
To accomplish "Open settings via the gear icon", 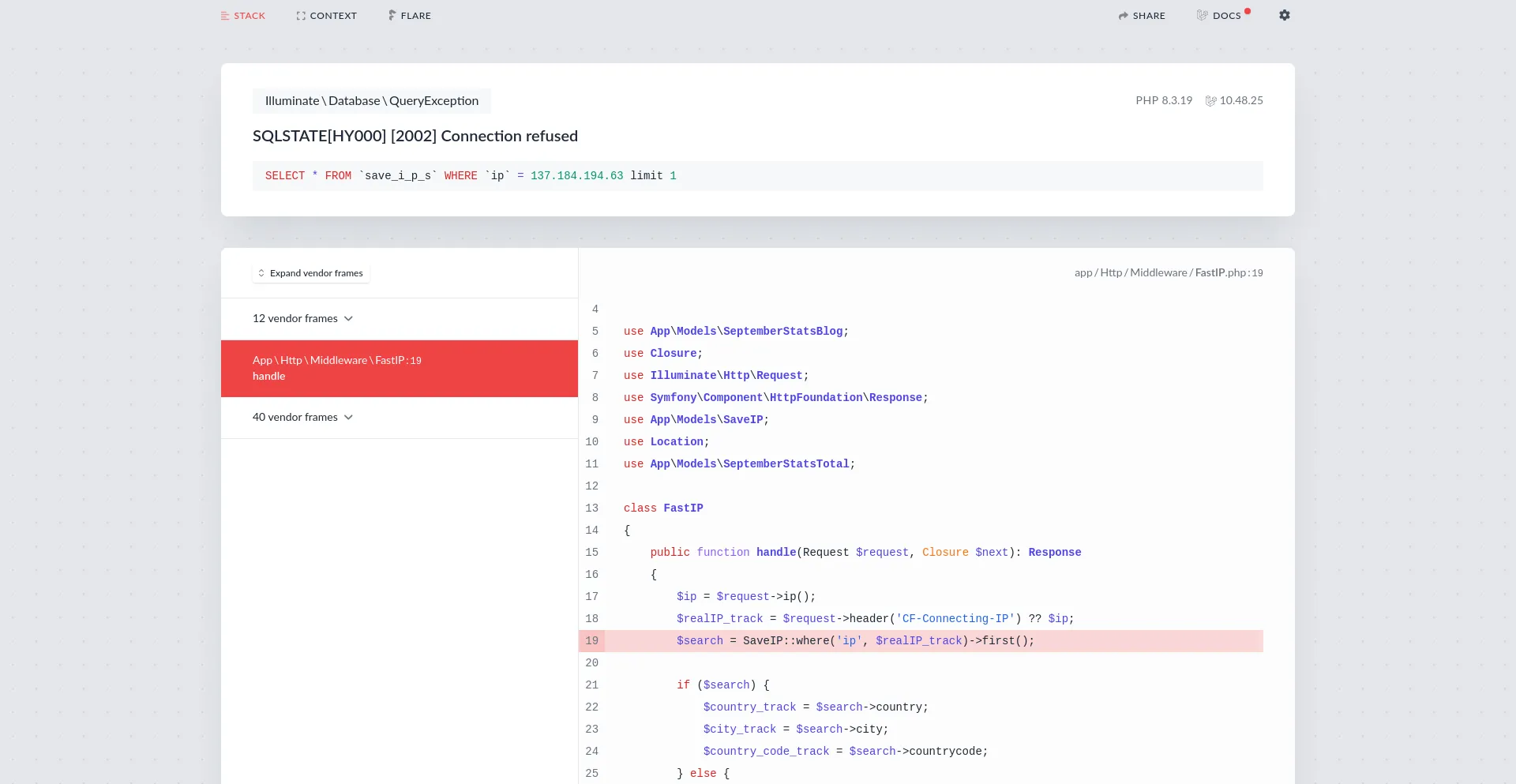I will [1285, 16].
